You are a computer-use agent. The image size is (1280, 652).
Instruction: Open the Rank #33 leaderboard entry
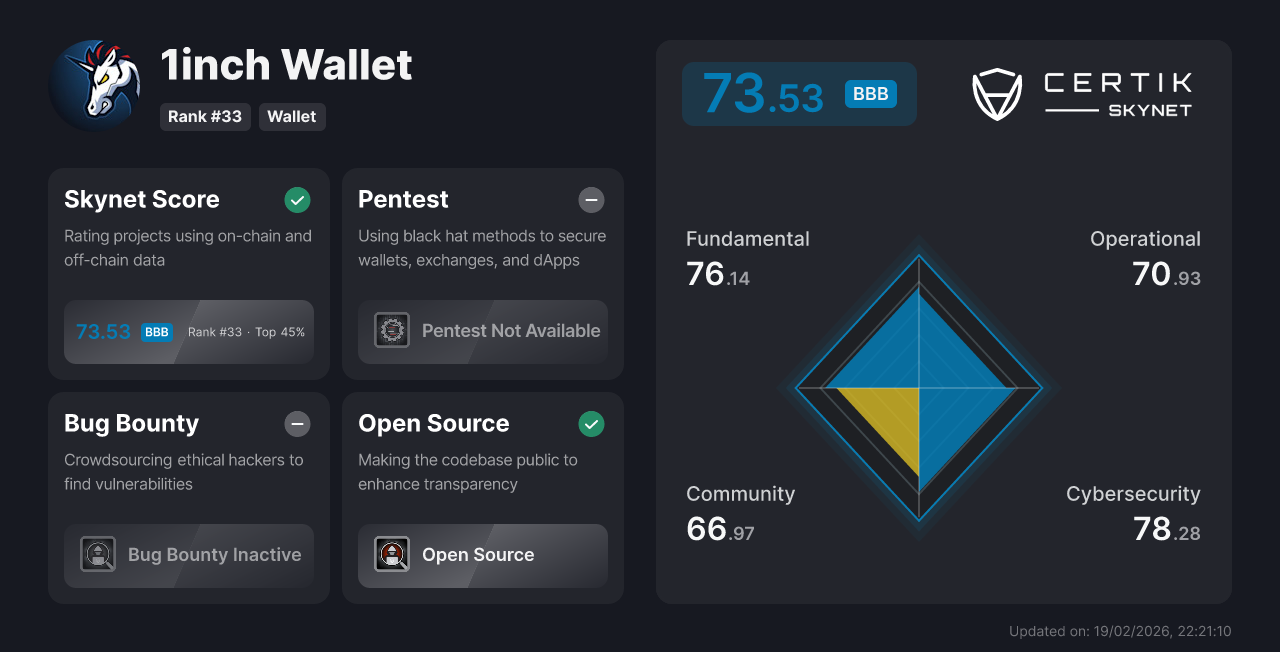205,116
